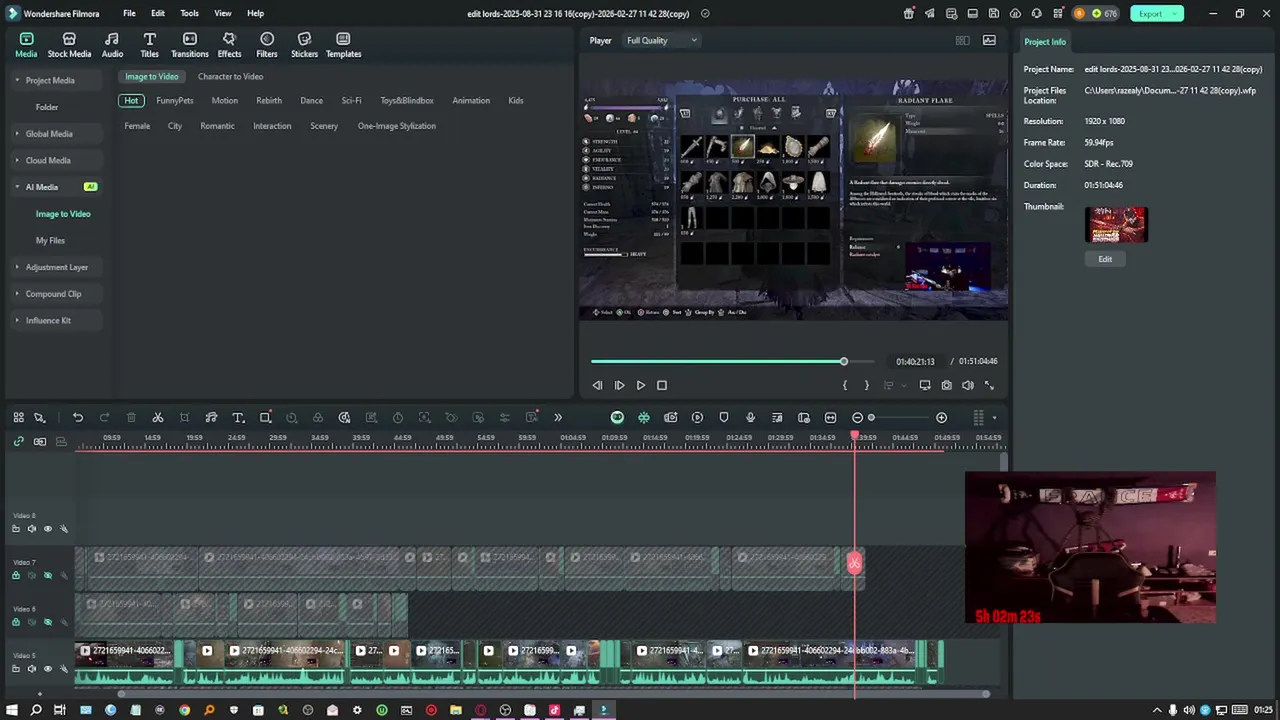This screenshot has width=1280, height=720.
Task: Click the zoom-out minus icon on timeline
Action: [857, 417]
